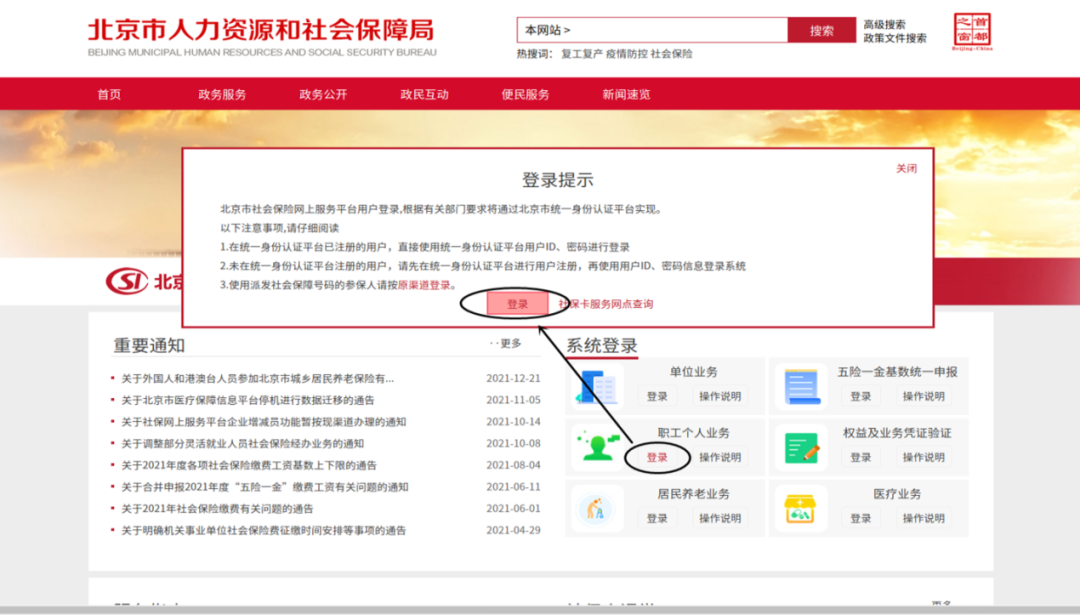Click the 单位业务 building icon

point(596,386)
